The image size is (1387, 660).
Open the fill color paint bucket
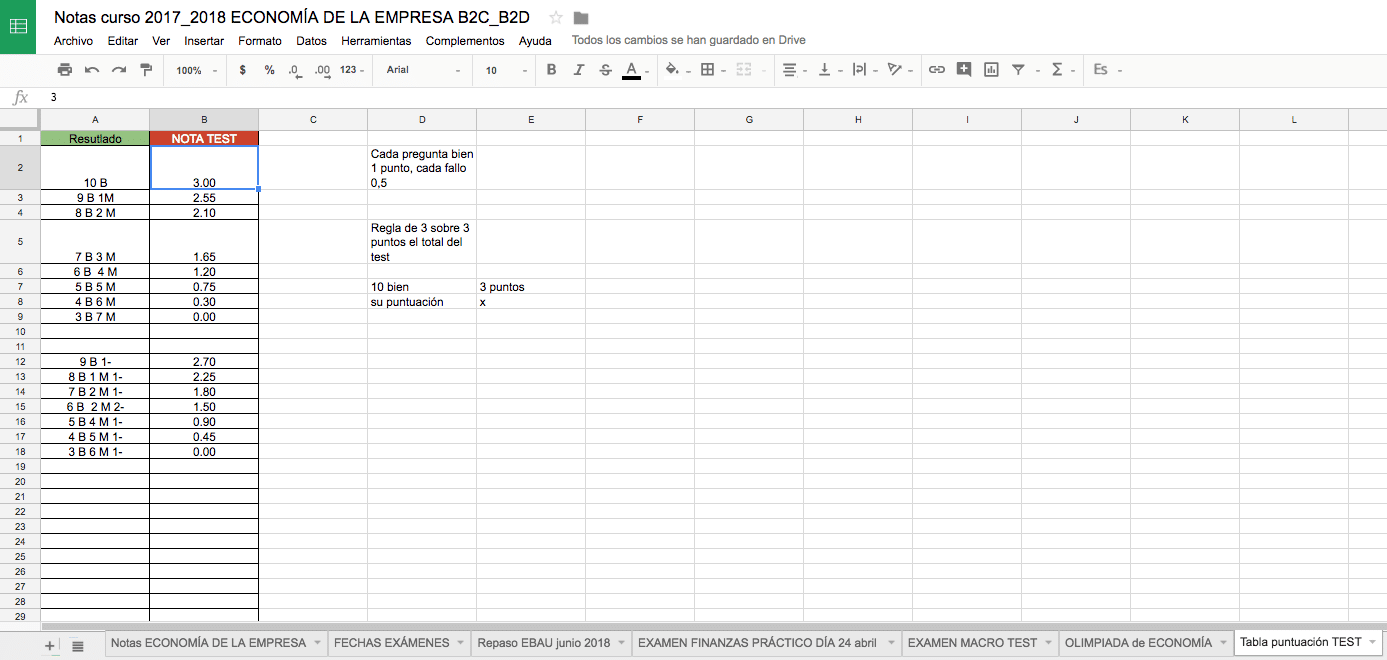(672, 70)
